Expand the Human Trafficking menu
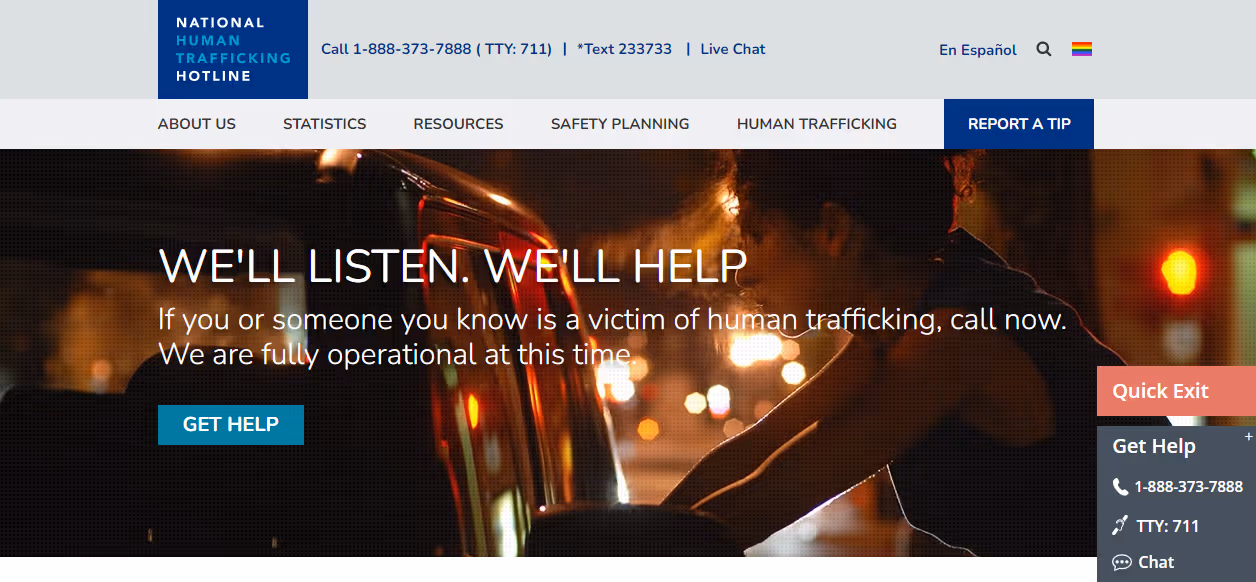The width and height of the screenshot is (1256, 582). click(x=817, y=124)
